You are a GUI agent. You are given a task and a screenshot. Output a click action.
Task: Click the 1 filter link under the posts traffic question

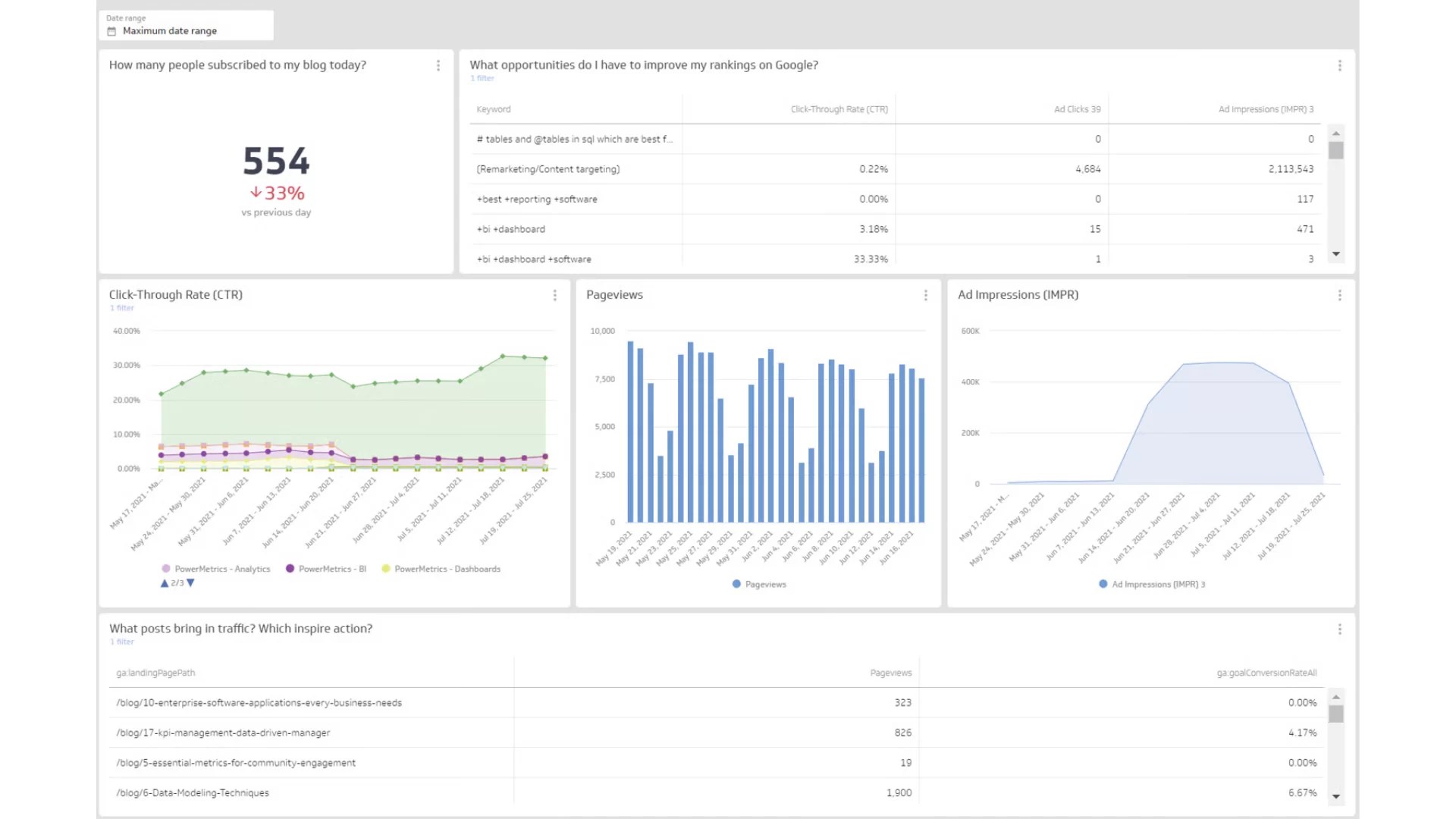click(x=121, y=642)
